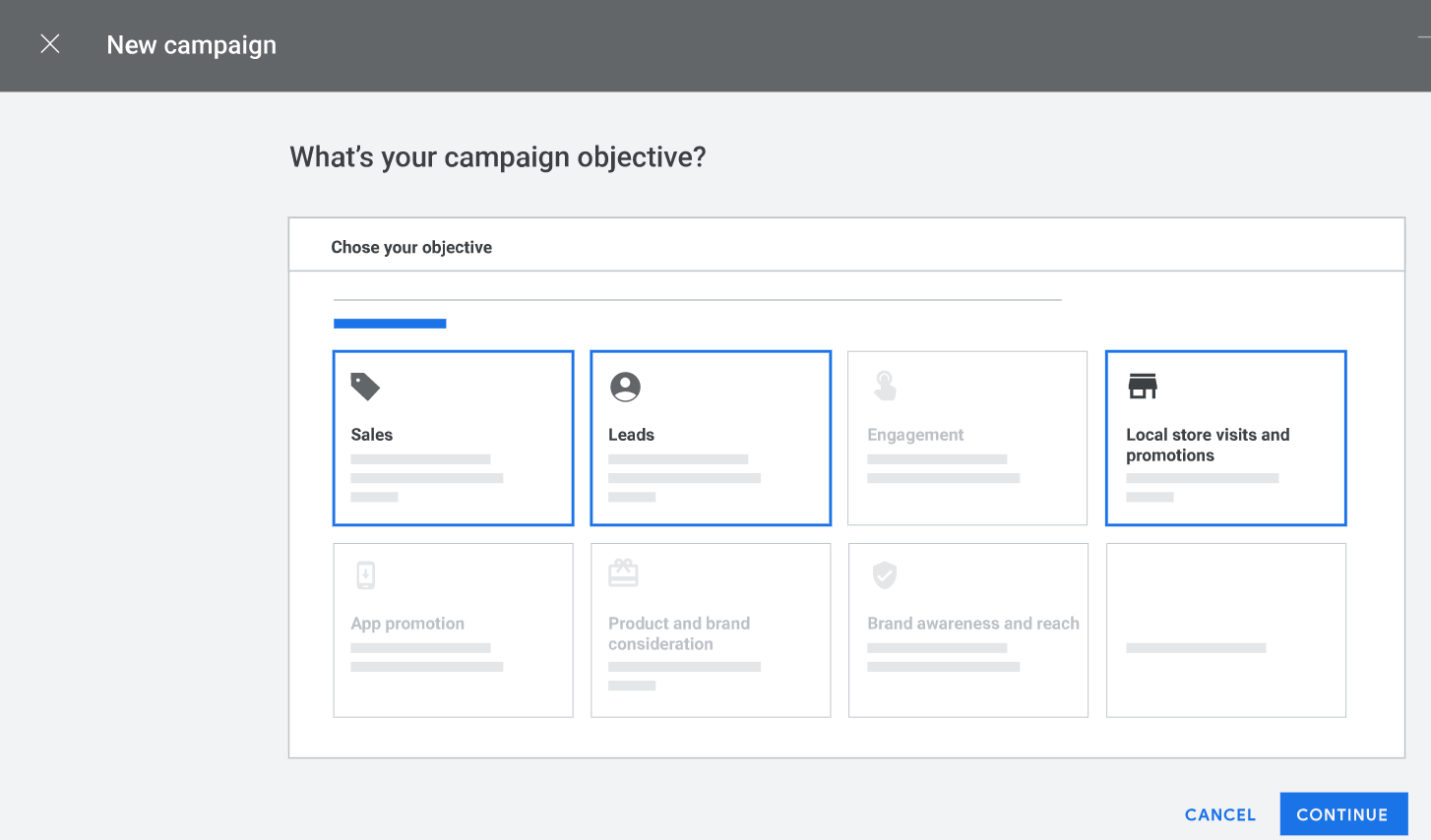Select Product and brand consideration text
Screen dimensions: 1431x840
coord(678,633)
